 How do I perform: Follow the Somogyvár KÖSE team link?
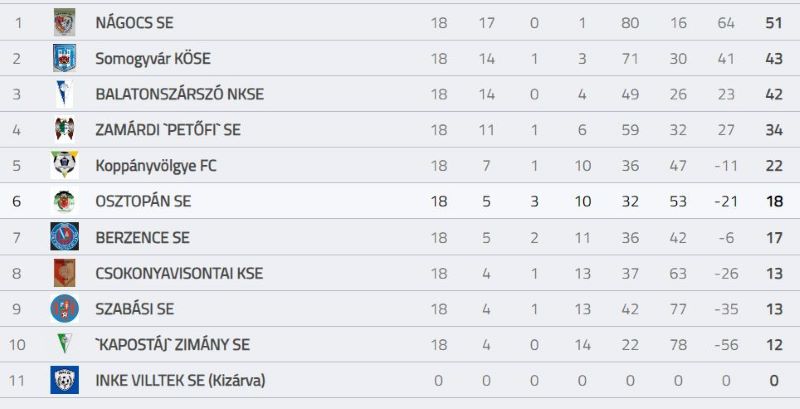(153, 59)
